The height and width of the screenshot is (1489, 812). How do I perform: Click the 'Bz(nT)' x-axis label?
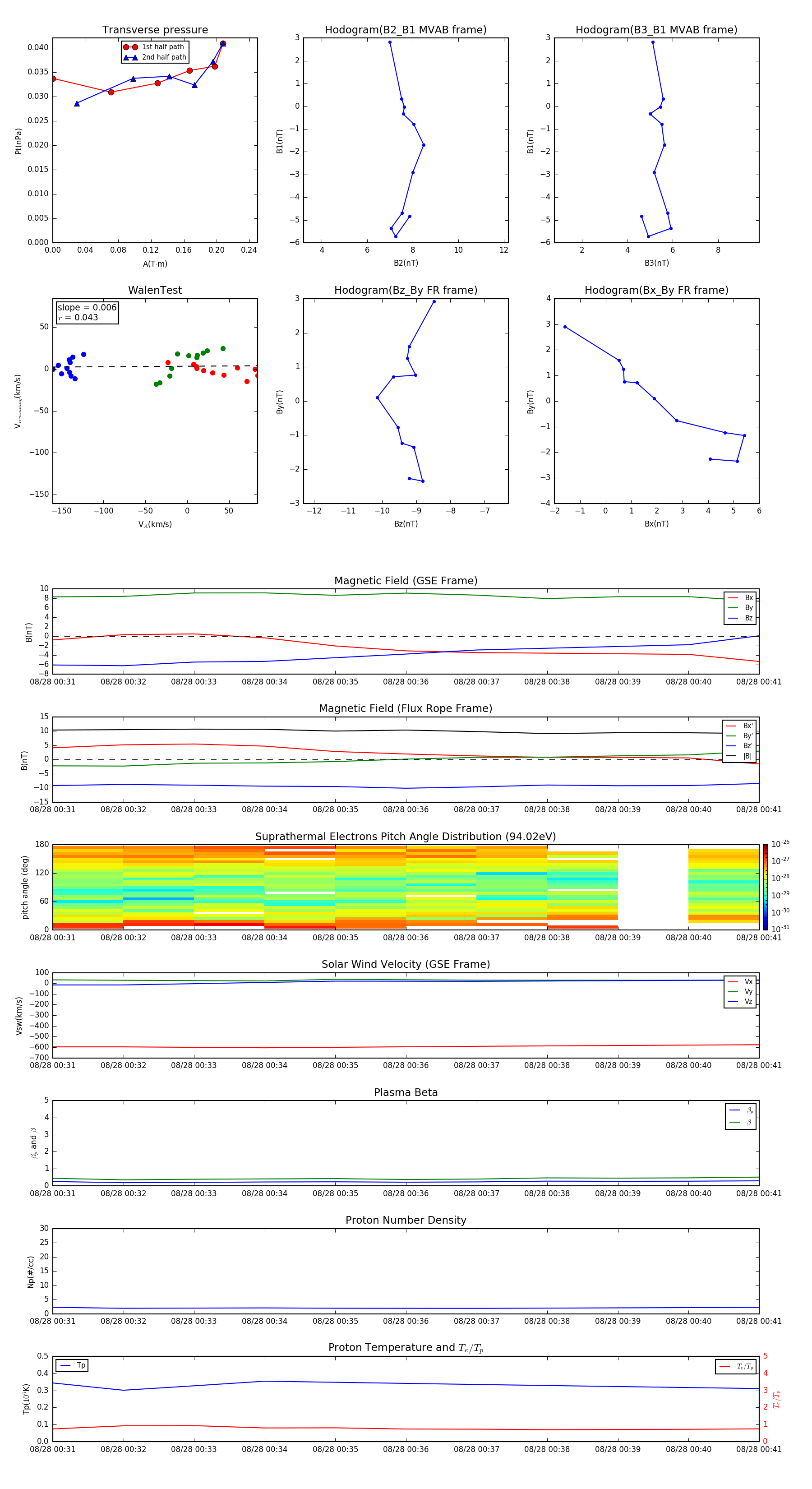pos(406,524)
